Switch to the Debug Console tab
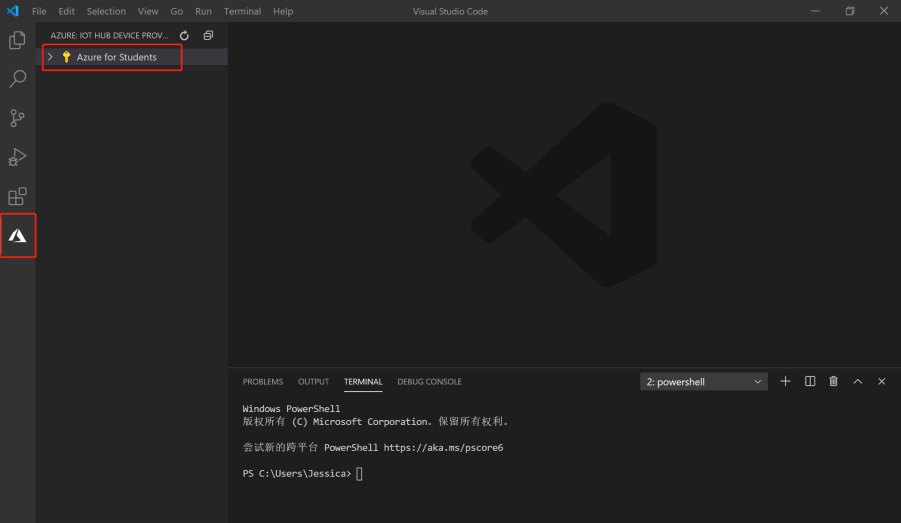This screenshot has width=901, height=523. (429, 382)
